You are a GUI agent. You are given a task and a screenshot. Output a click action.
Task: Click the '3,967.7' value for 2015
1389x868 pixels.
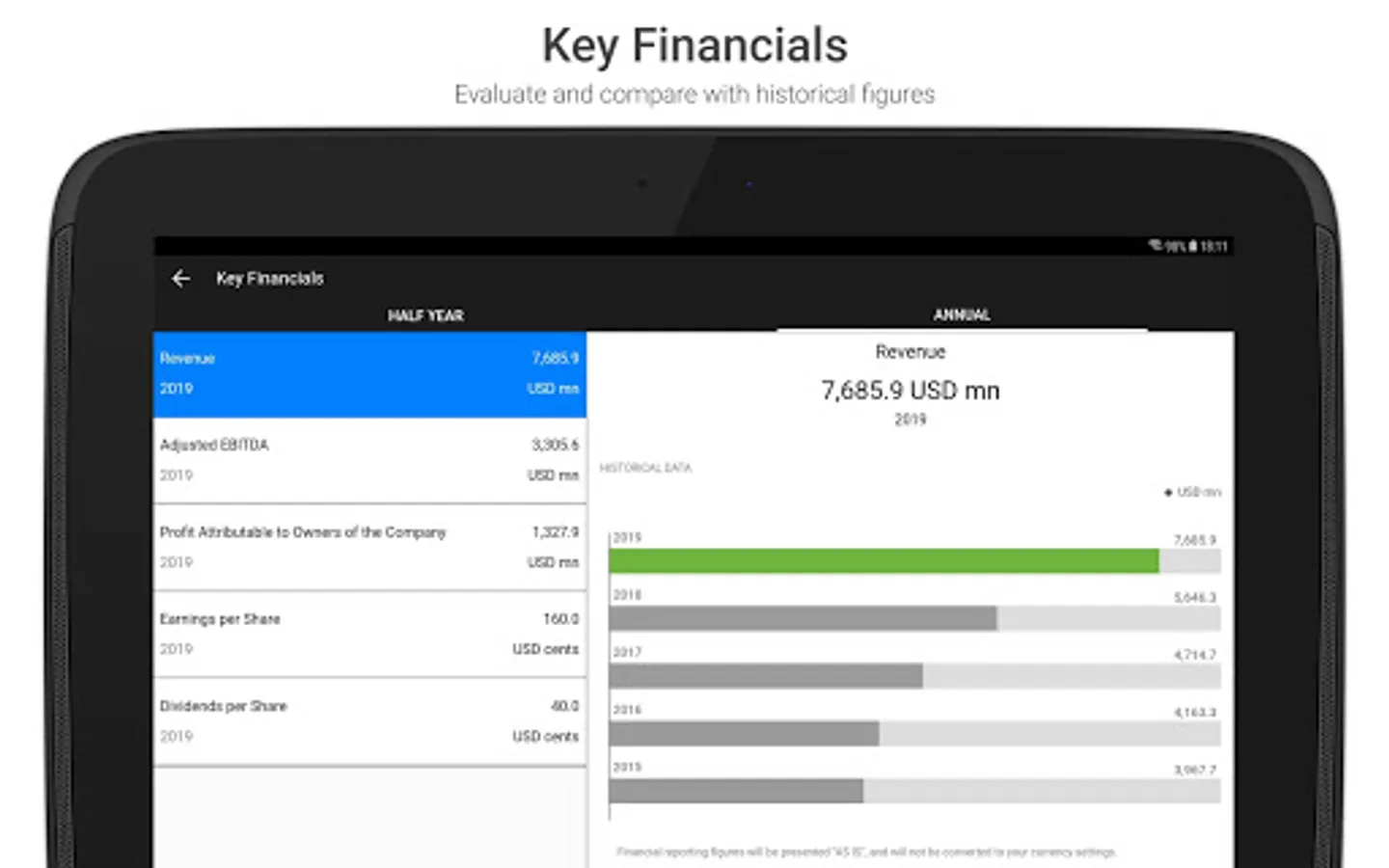(1195, 771)
